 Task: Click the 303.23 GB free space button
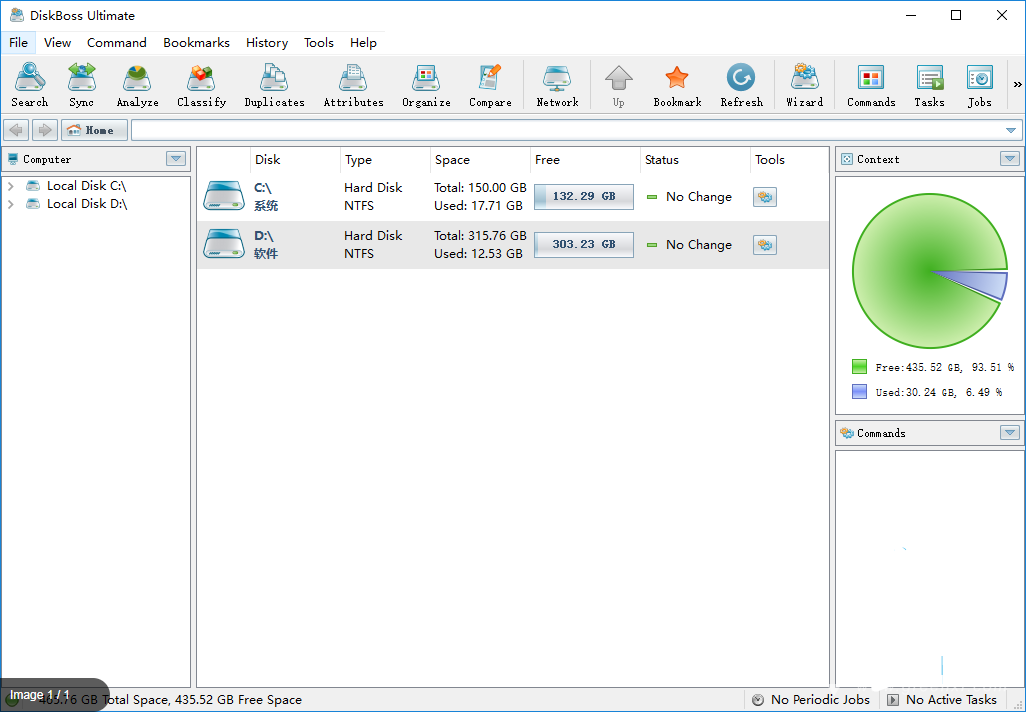pyautogui.click(x=584, y=245)
